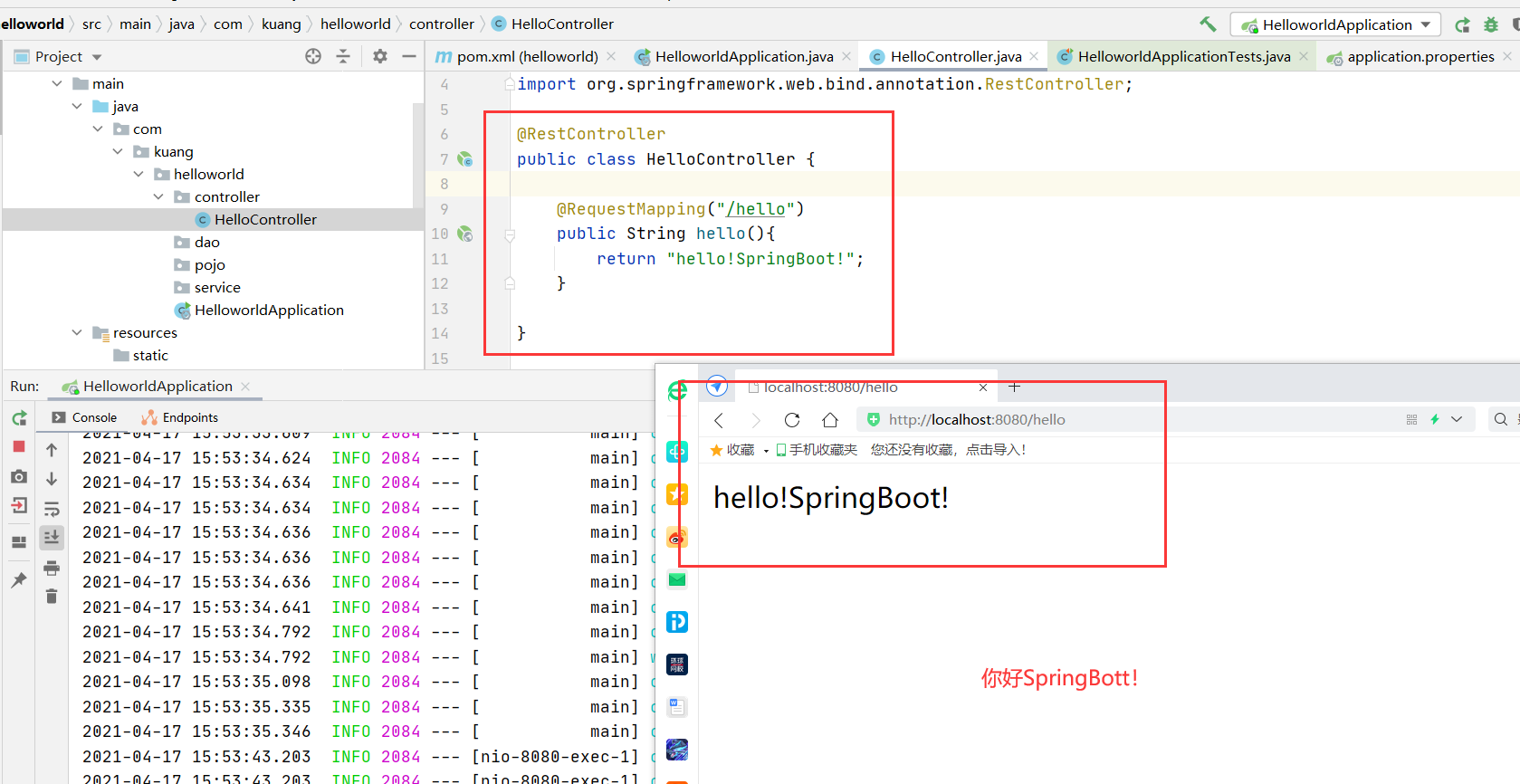The image size is (1520, 784).
Task: Click the browser back arrow
Action: click(x=719, y=420)
